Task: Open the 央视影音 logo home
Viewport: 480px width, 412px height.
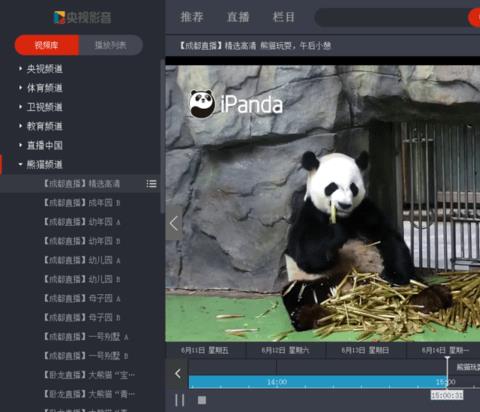Action: (82, 17)
